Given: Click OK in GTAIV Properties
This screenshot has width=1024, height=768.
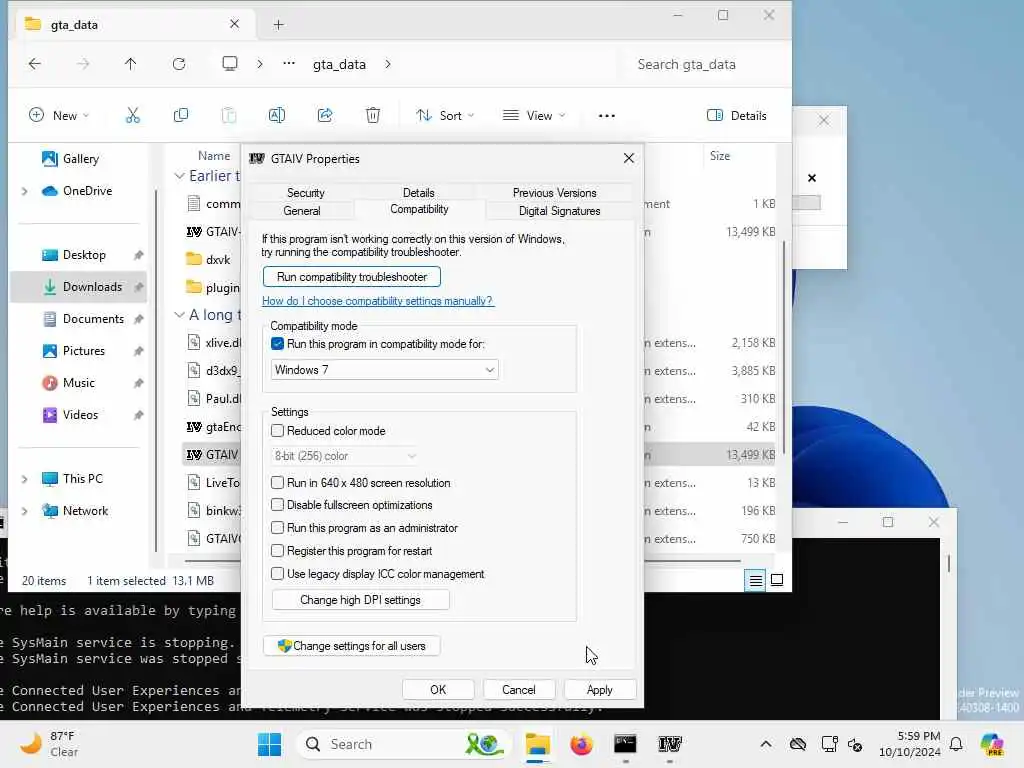Looking at the screenshot, I should click(x=438, y=690).
